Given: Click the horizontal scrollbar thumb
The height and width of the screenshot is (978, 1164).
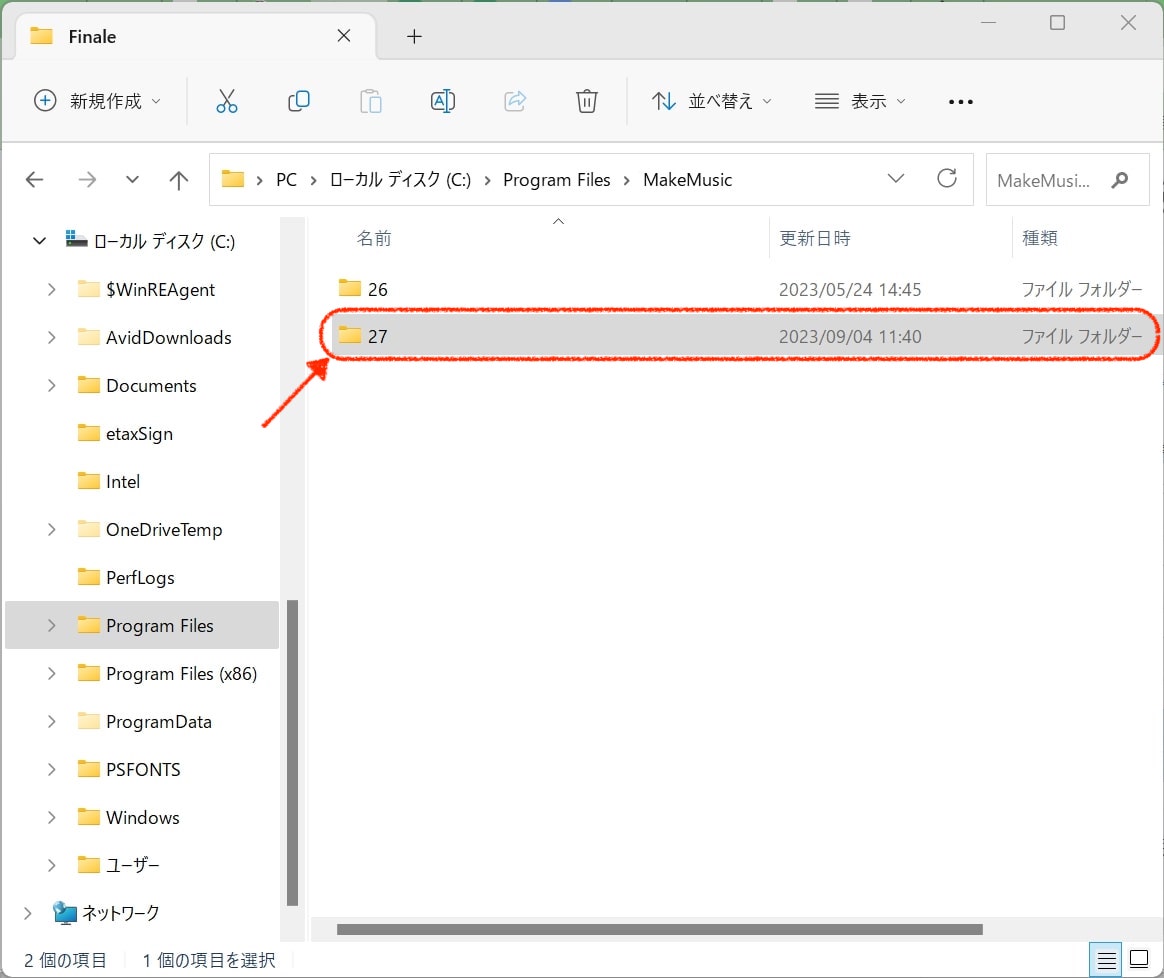Looking at the screenshot, I should point(659,929).
